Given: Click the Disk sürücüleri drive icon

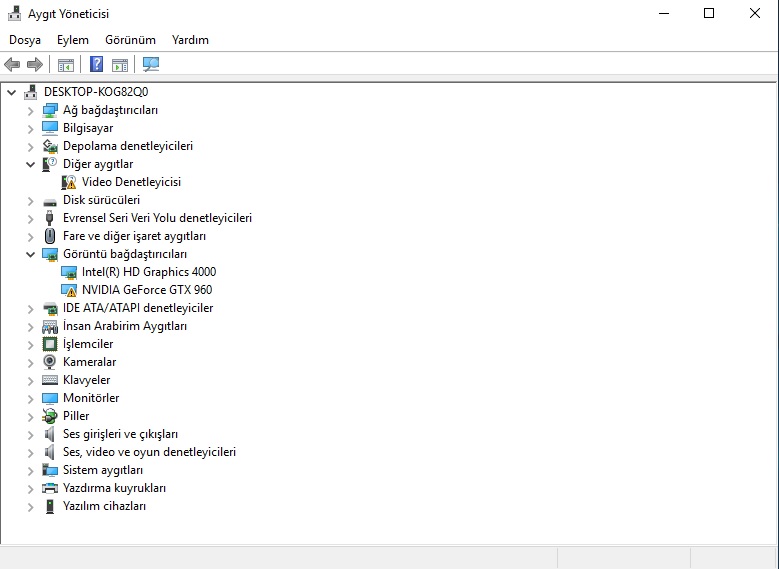Looking at the screenshot, I should [50, 202].
